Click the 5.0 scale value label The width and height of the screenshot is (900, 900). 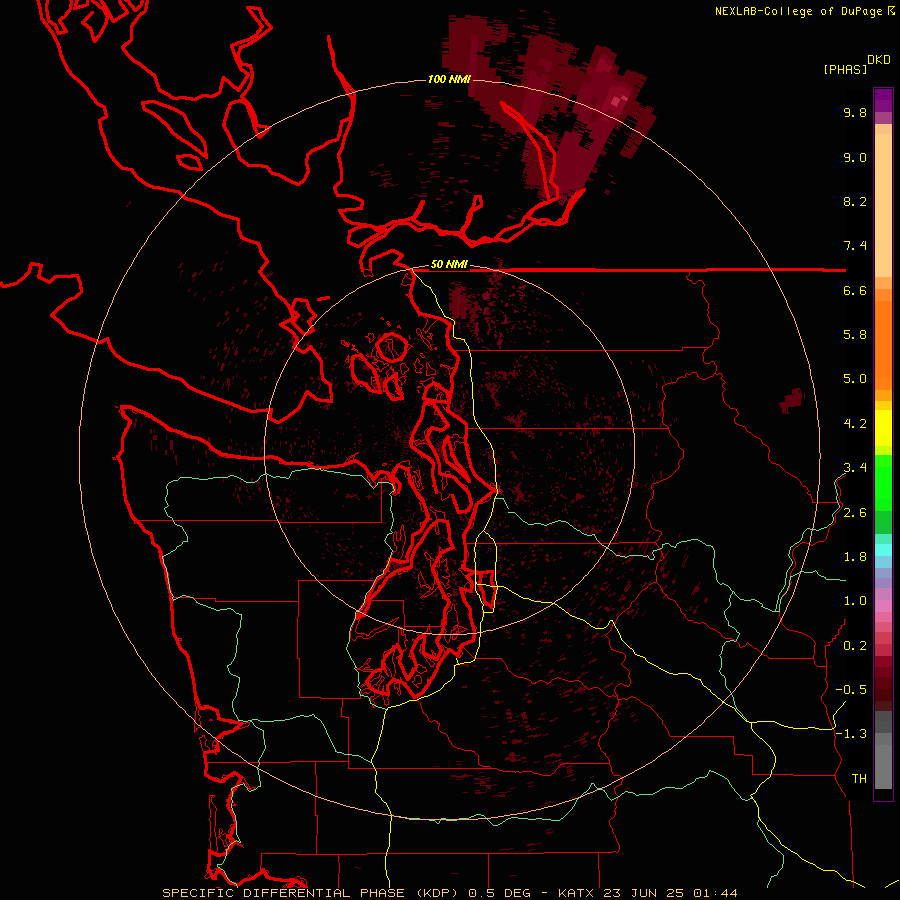point(855,379)
